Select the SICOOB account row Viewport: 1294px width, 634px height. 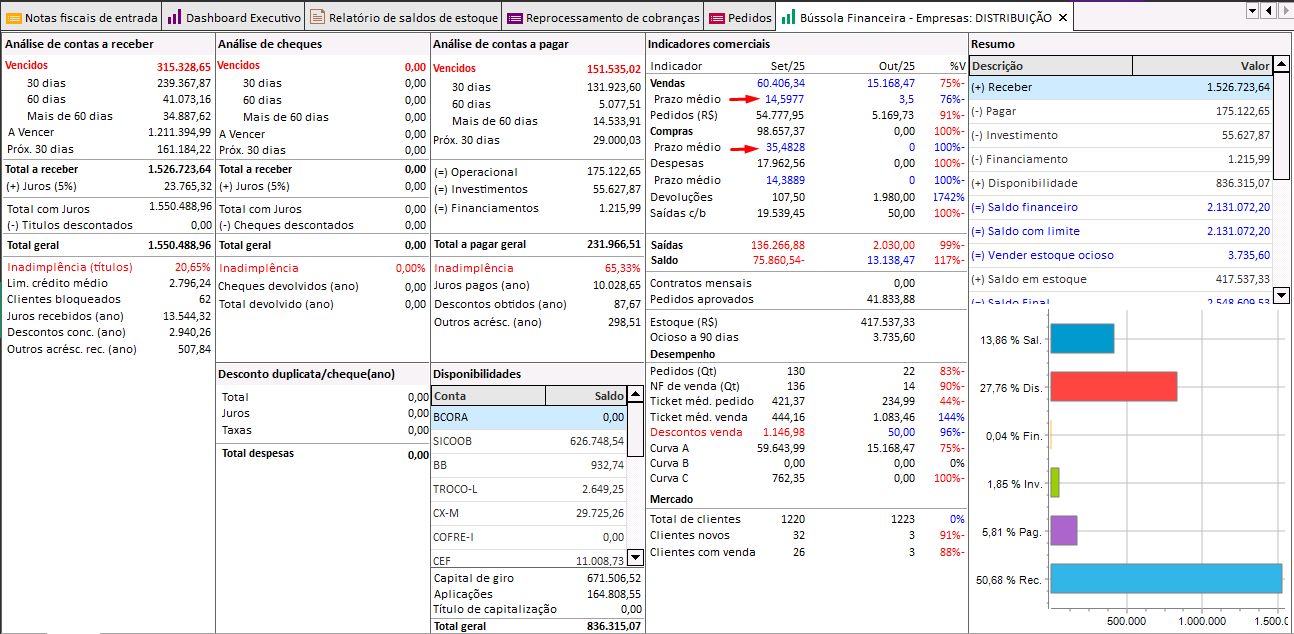[x=528, y=441]
